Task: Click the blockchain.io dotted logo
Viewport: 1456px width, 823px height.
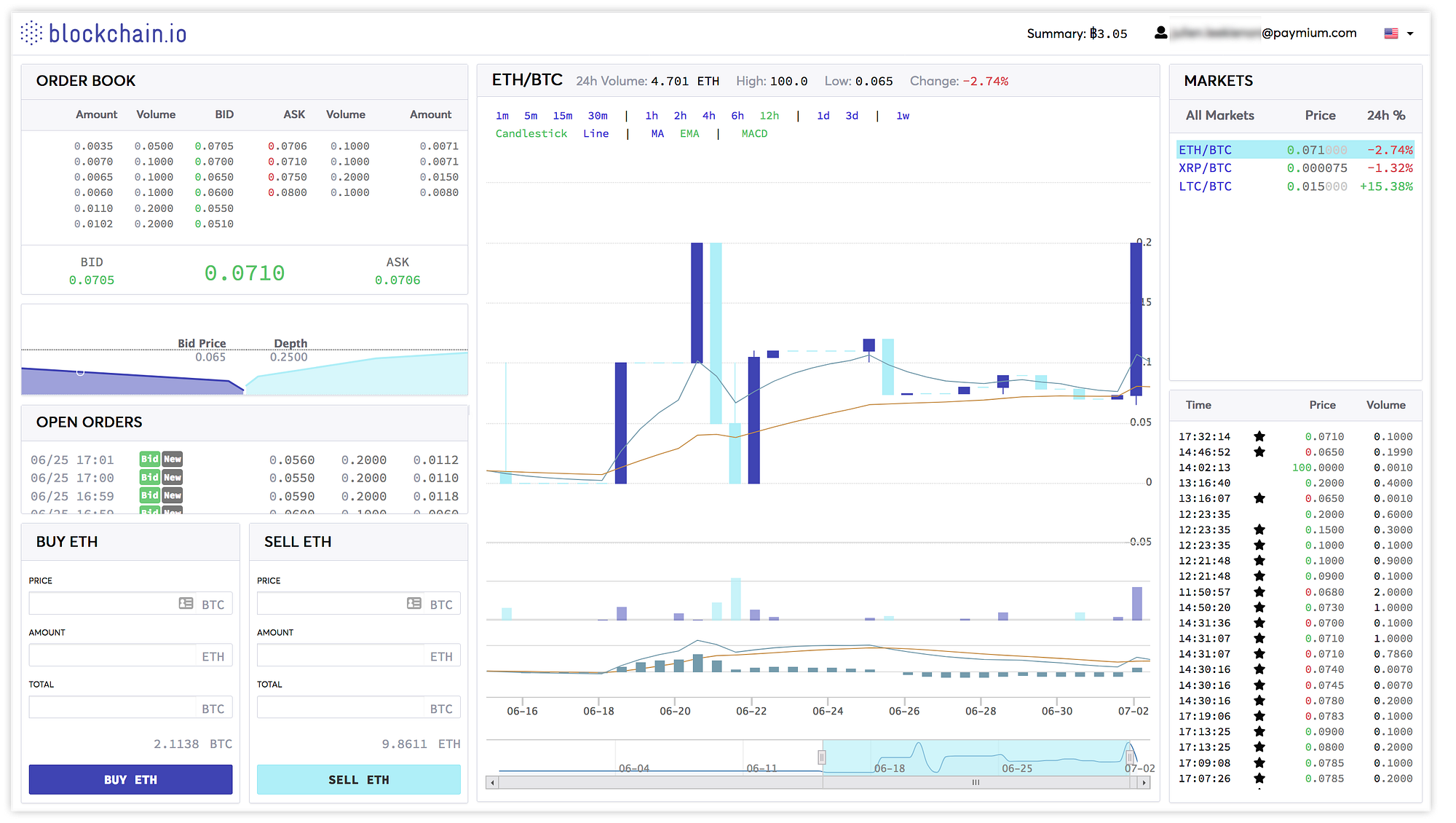Action: (x=31, y=33)
